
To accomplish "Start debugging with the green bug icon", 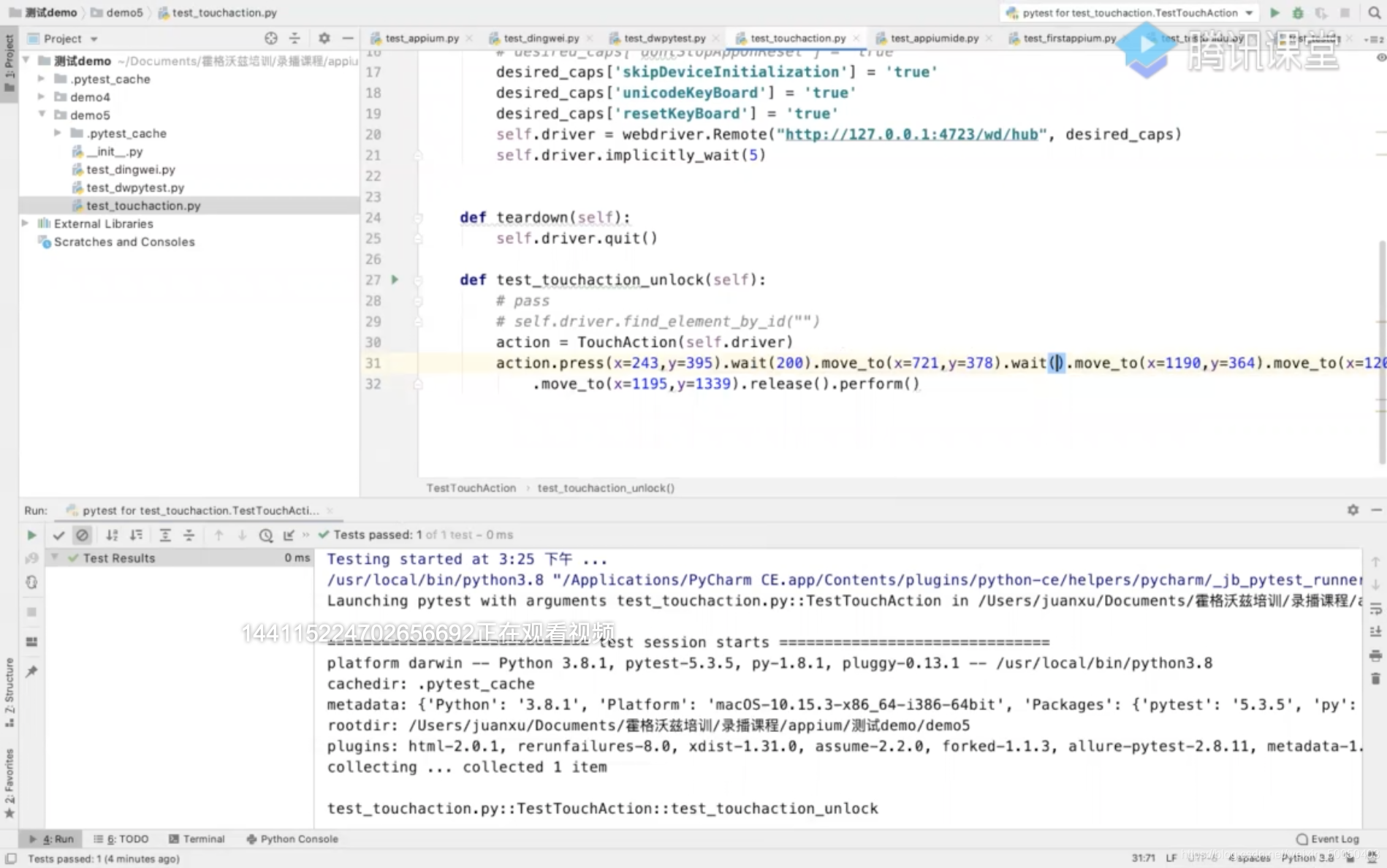I will 1298,12.
